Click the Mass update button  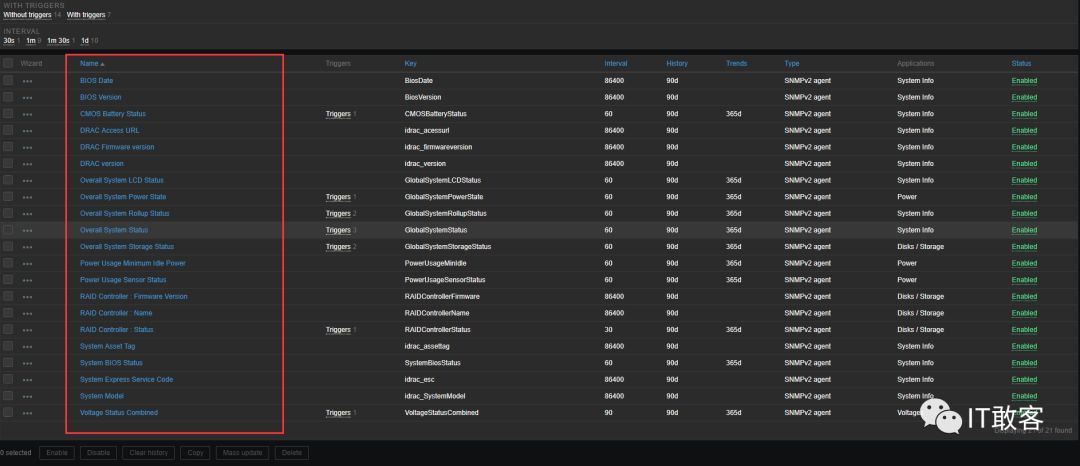coord(242,453)
